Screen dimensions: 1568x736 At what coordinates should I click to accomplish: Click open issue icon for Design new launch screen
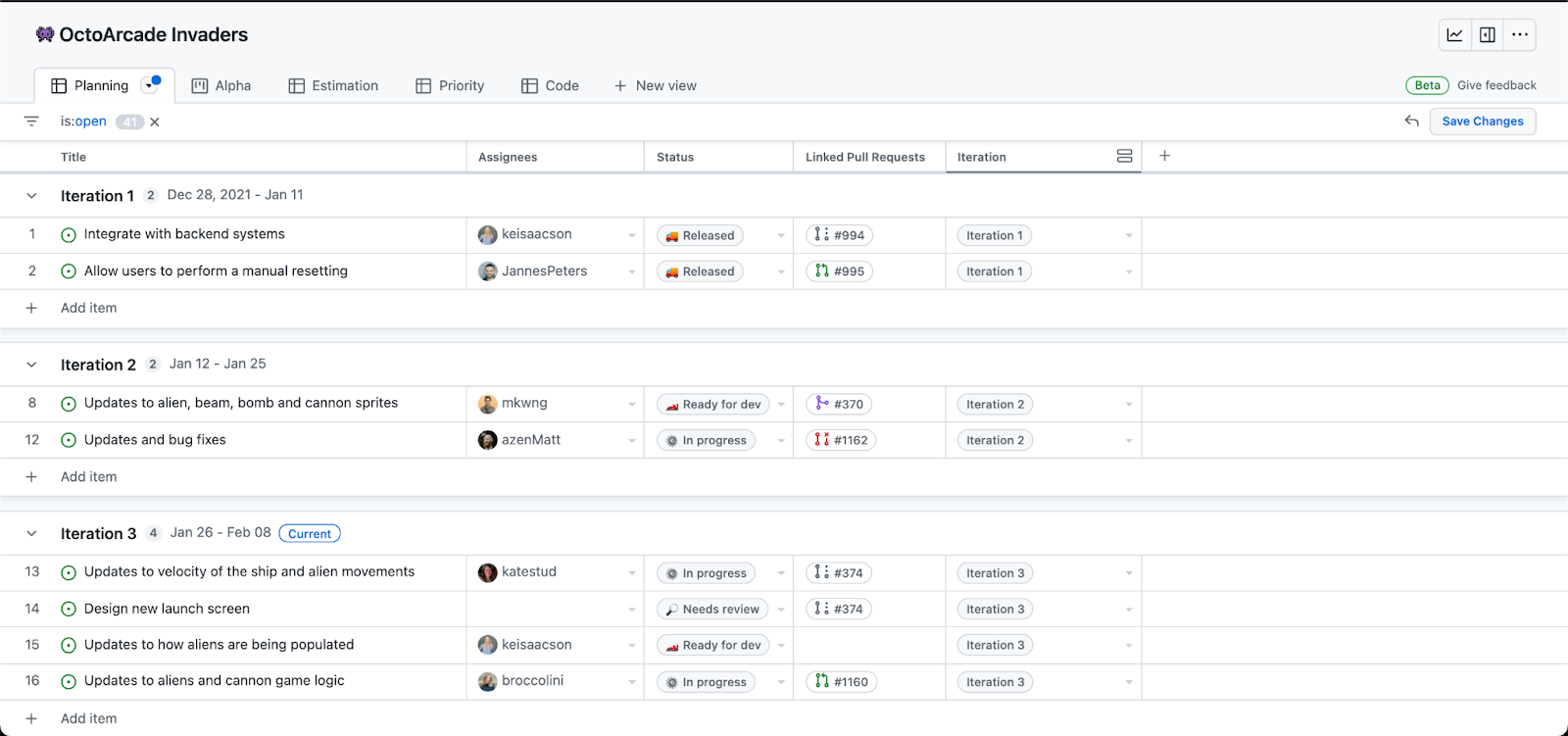click(69, 610)
